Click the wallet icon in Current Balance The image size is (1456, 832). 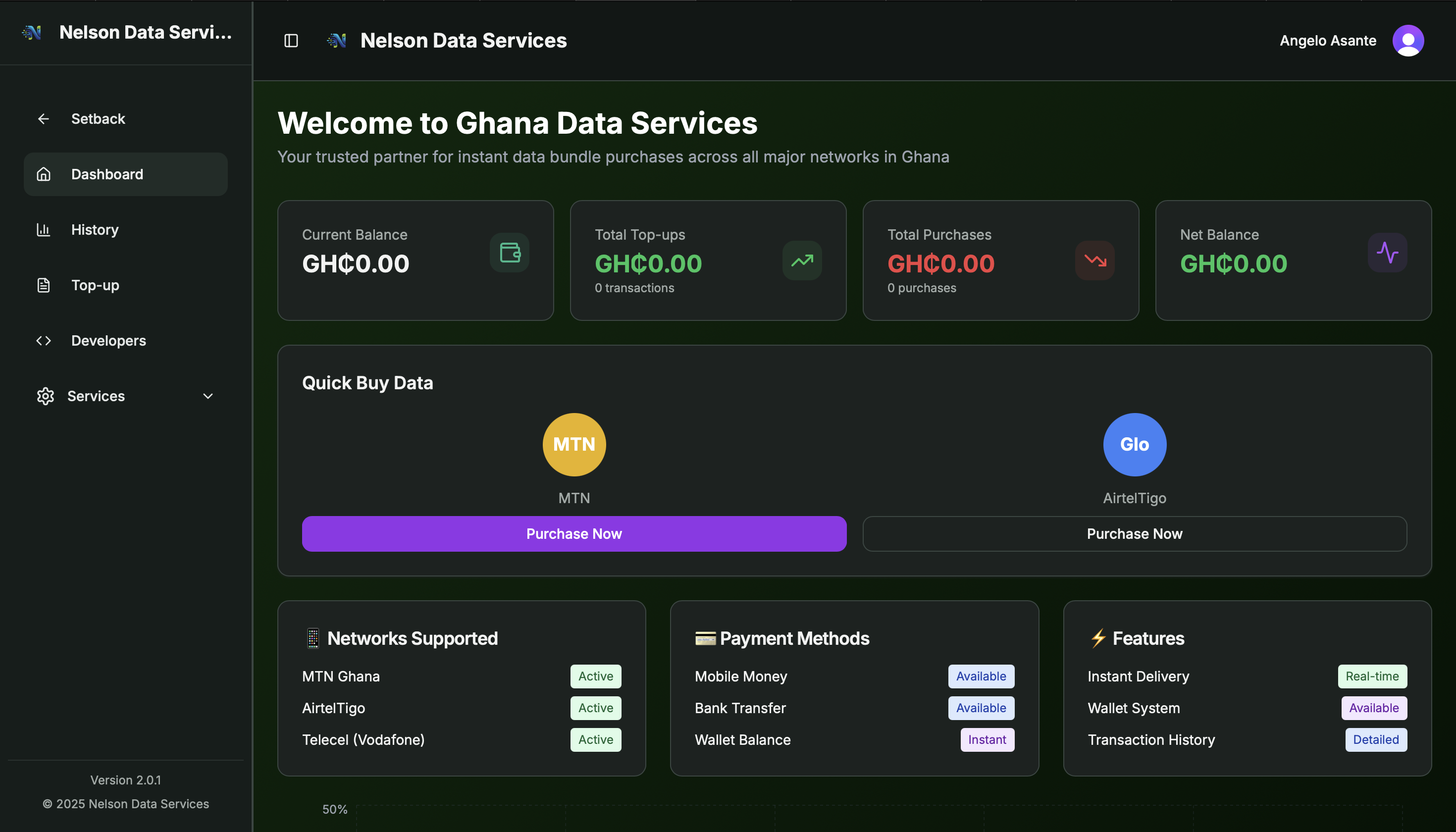[x=510, y=253]
